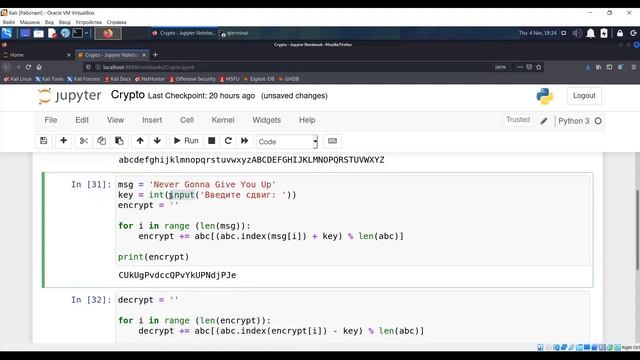Click the Logout button
640x360 pixels.
click(584, 96)
